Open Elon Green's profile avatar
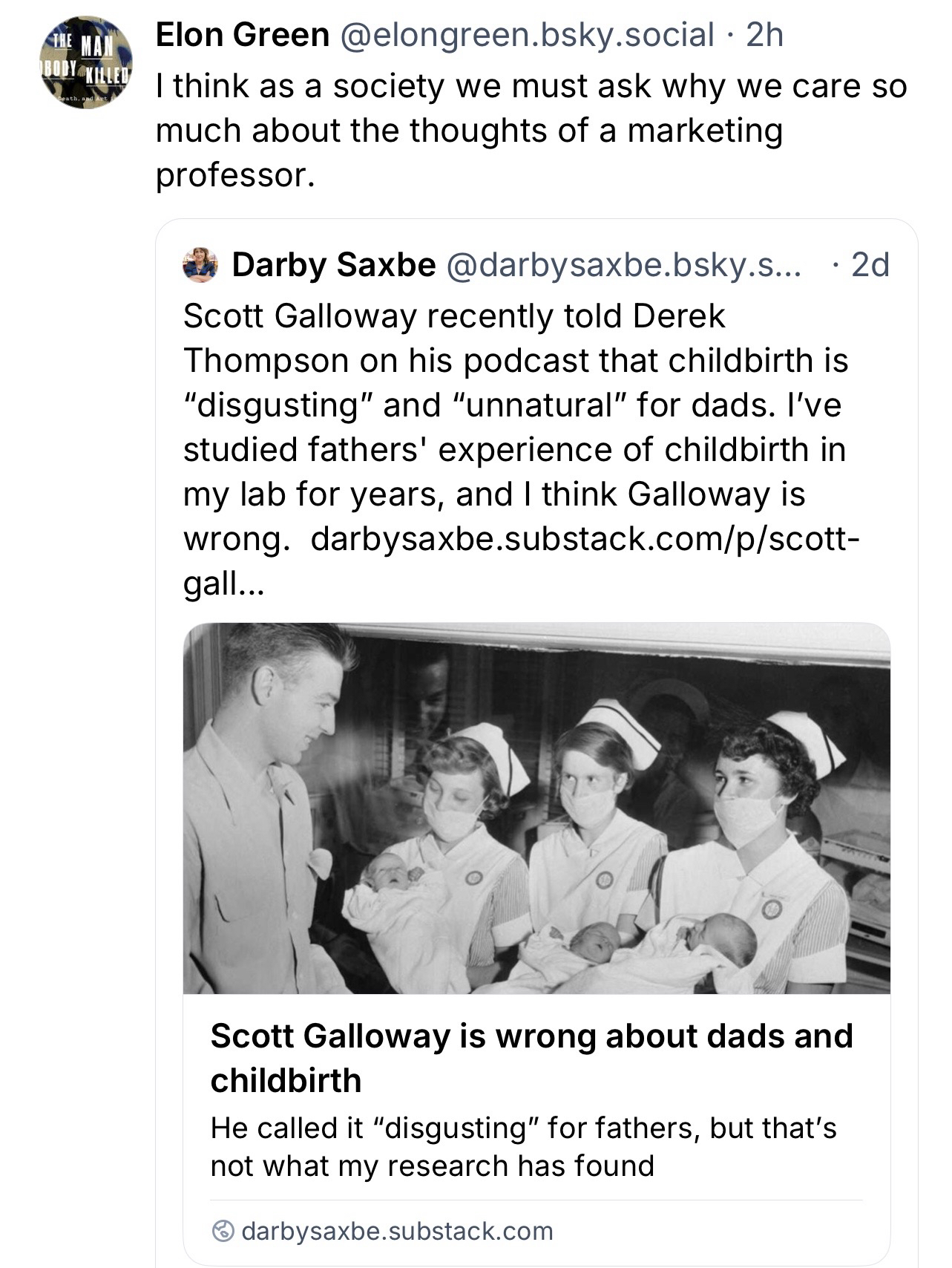 point(85,62)
